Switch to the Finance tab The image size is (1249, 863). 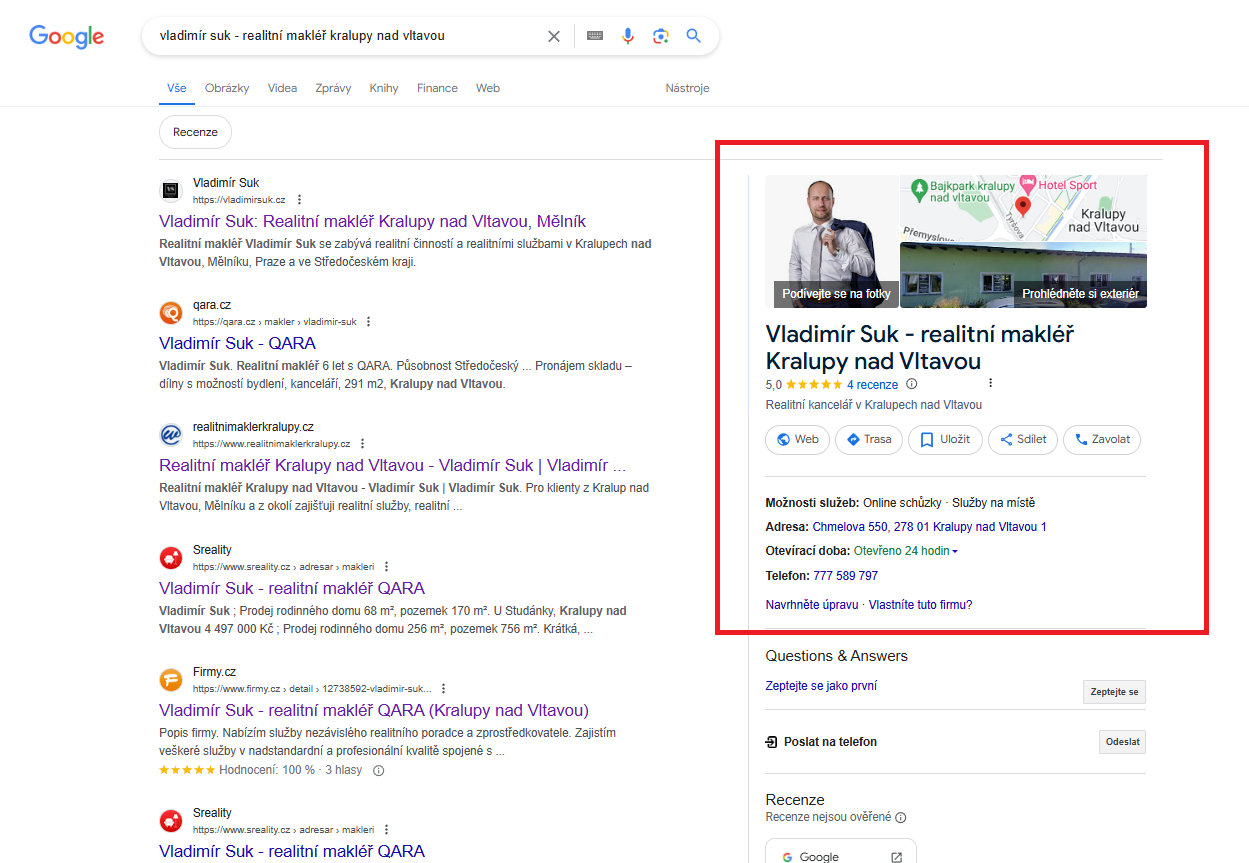437,88
